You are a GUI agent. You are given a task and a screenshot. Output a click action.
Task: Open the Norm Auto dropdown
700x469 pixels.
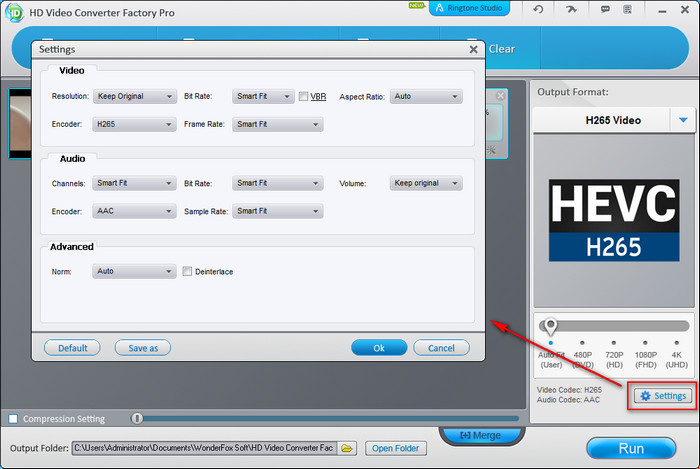pos(134,271)
